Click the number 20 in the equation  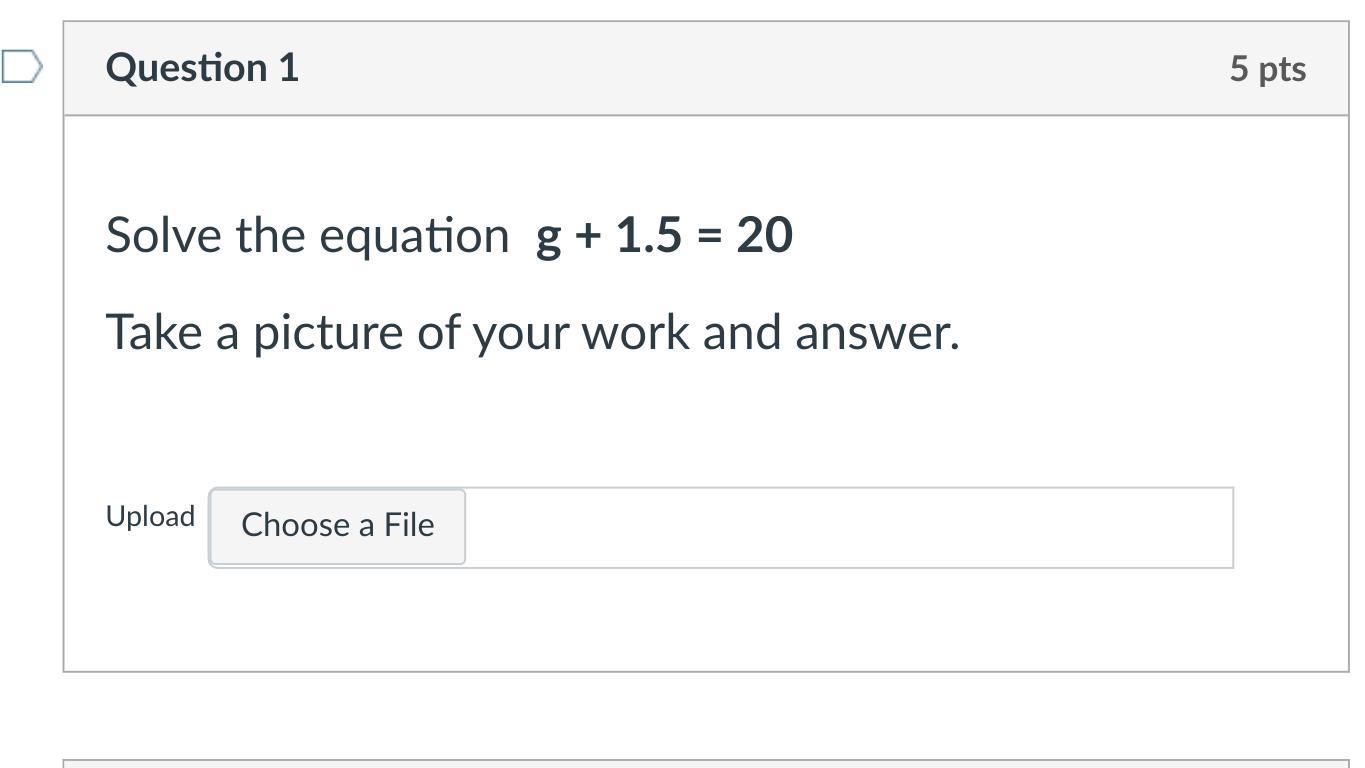point(765,235)
